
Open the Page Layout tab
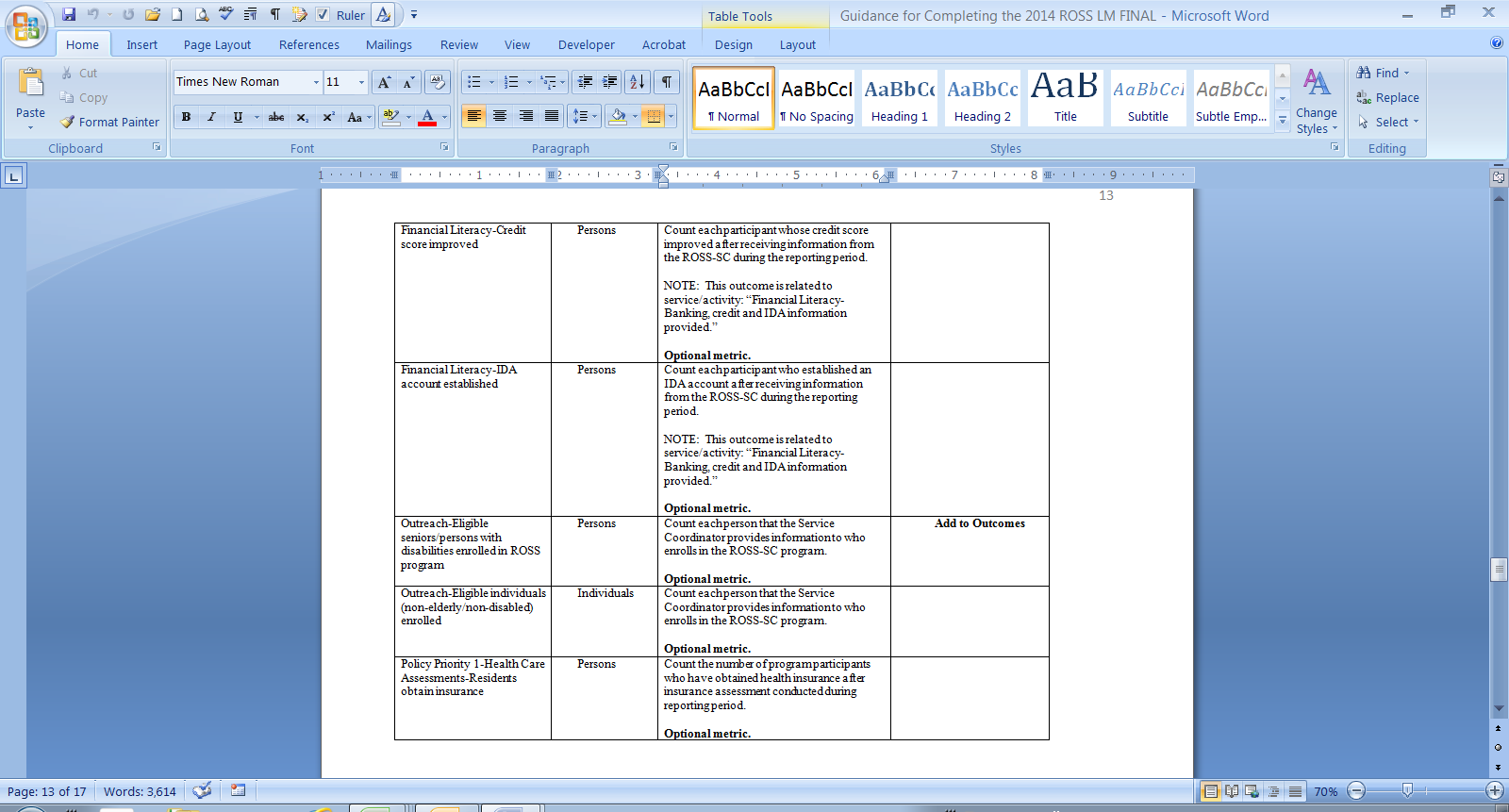217,44
